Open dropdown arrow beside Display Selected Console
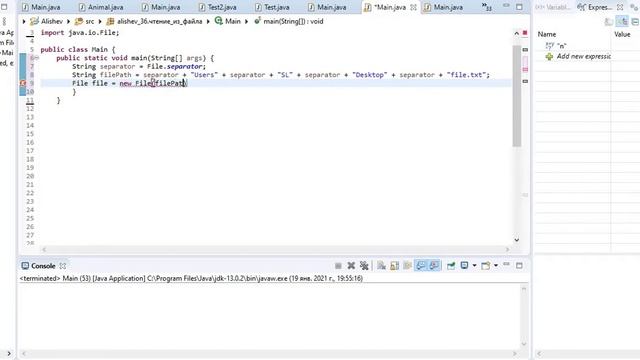Image resolution: width=640 pixels, height=360 pixels. click(474, 266)
